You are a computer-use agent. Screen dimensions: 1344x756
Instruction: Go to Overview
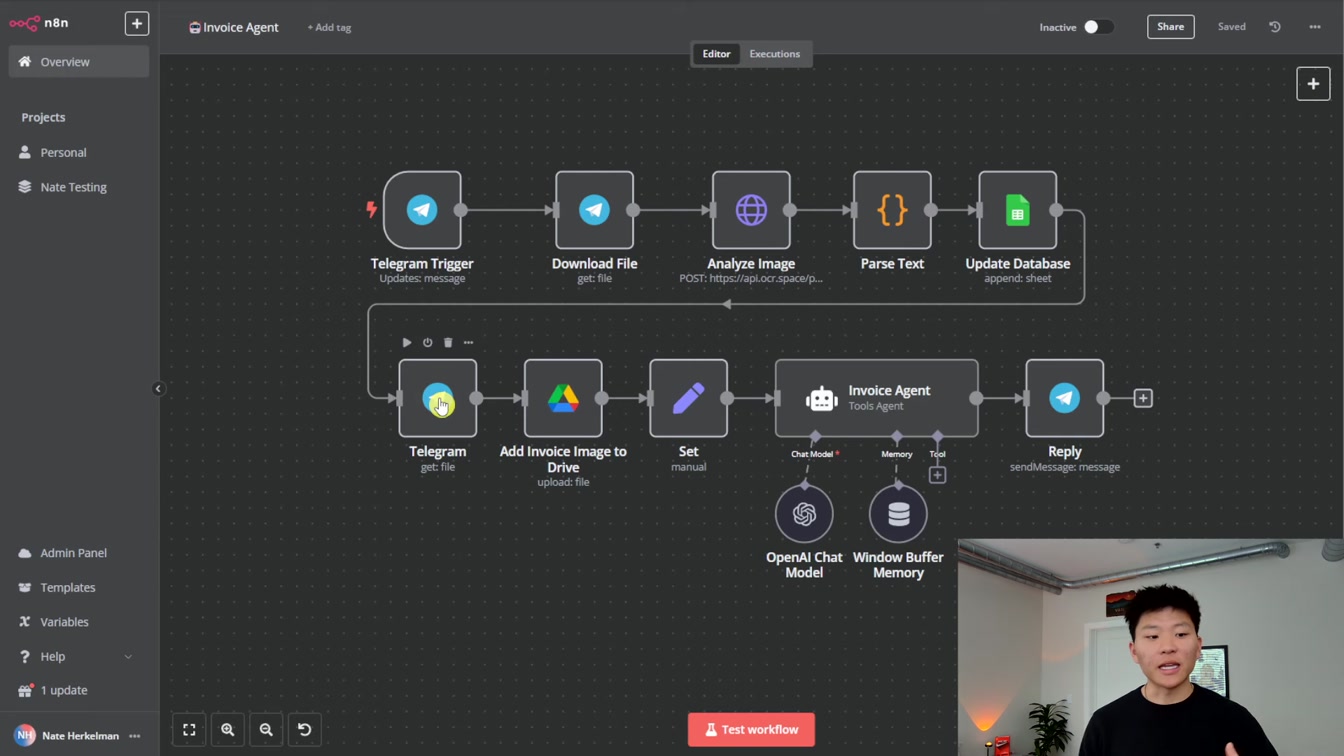click(79, 62)
